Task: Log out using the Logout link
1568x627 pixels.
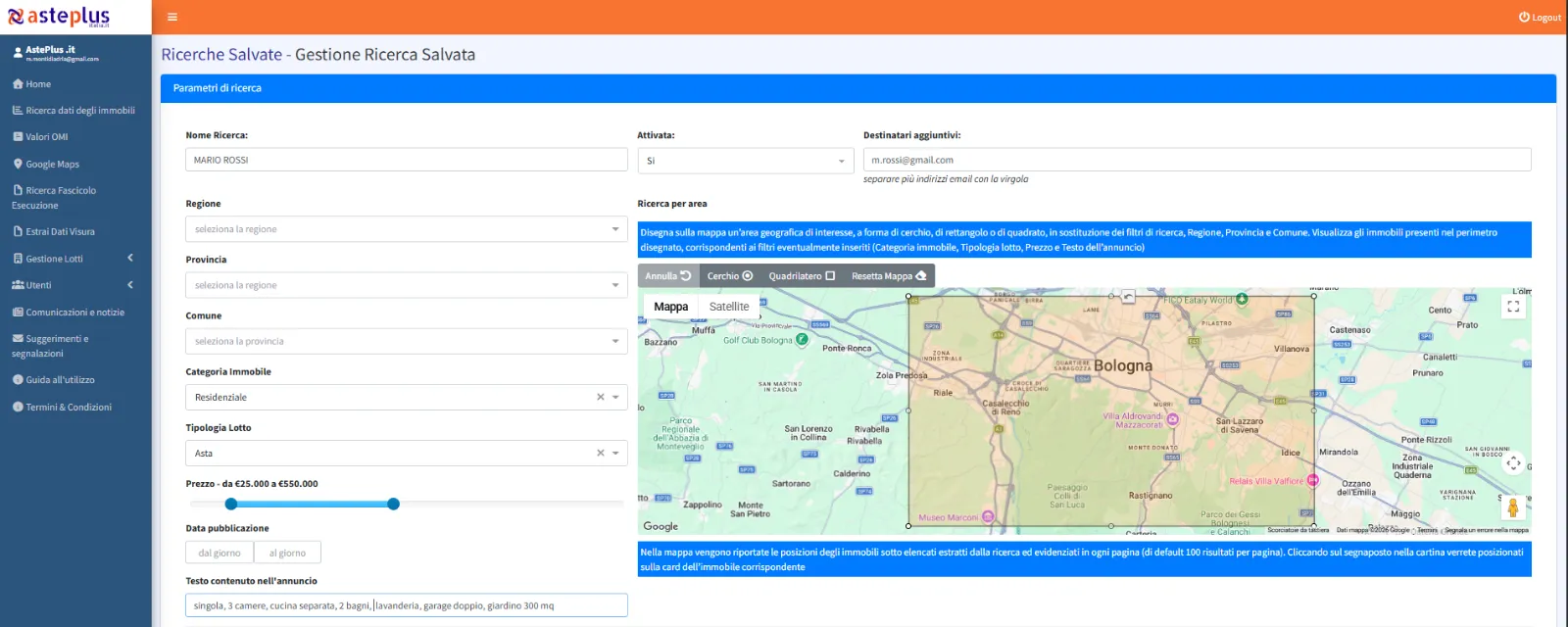Action: click(x=1540, y=17)
